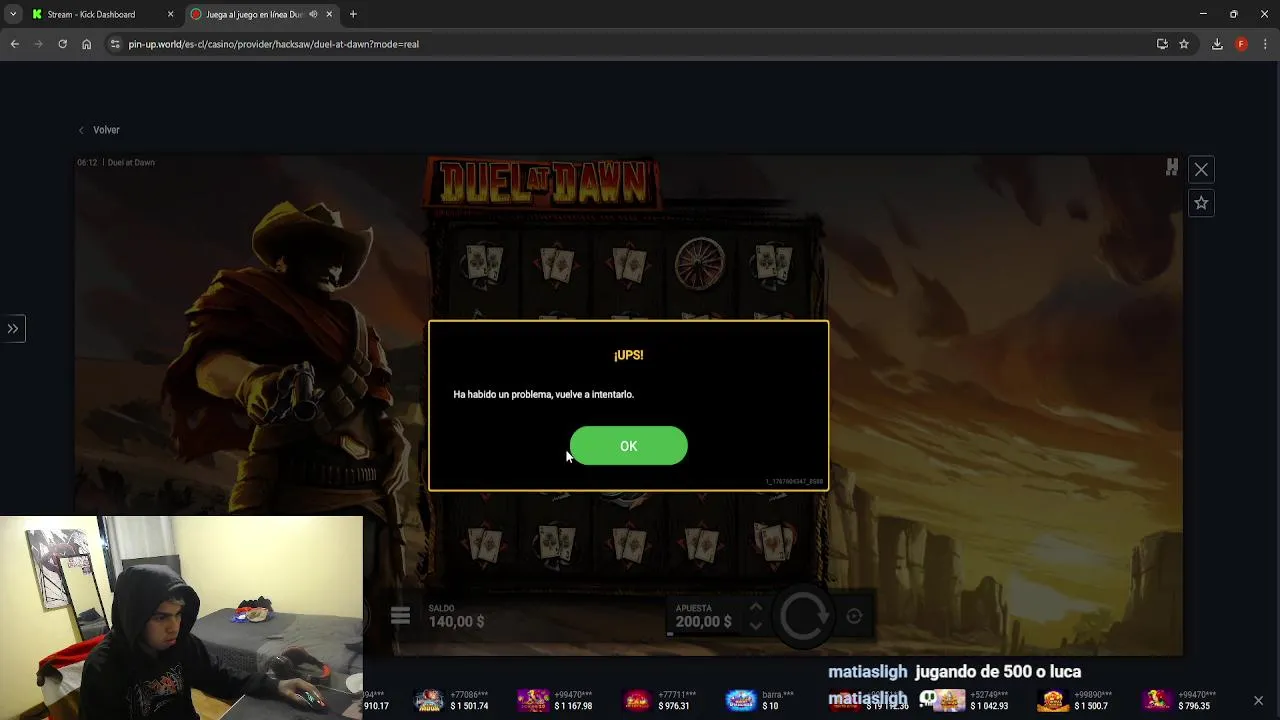Screen dimensions: 1280x720
Task: Close the game with the X beside the star
Action: click(1201, 170)
